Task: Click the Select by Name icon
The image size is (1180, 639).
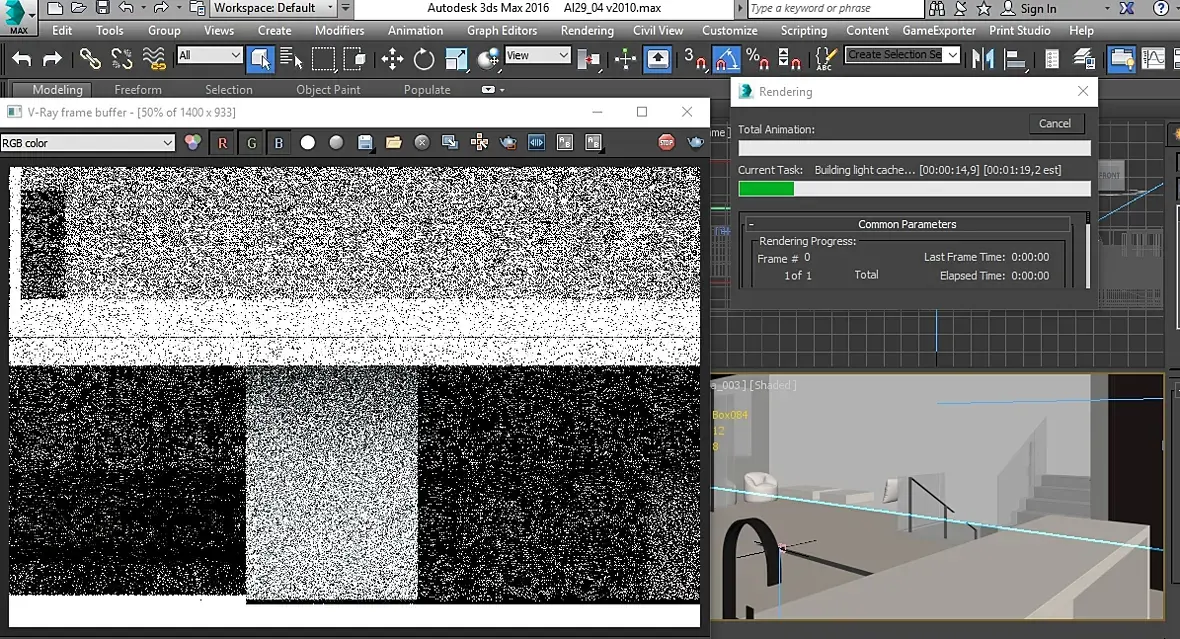Action: coord(291,59)
